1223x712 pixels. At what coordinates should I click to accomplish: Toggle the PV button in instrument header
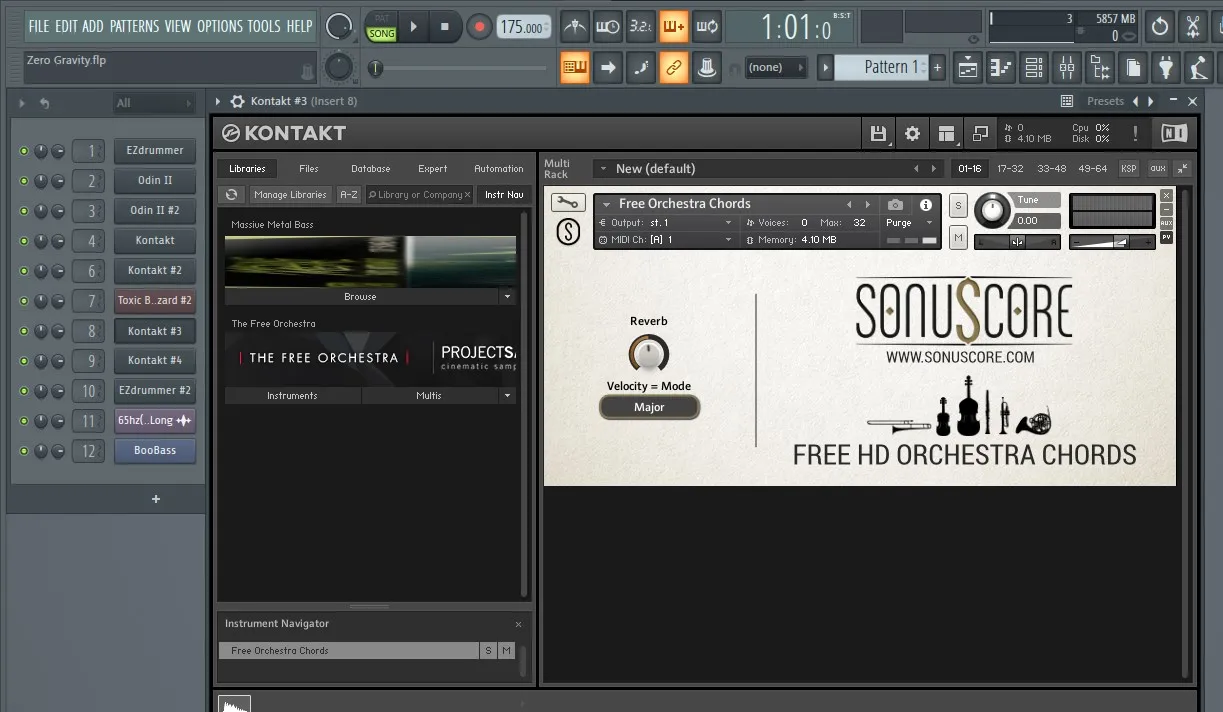(1166, 237)
